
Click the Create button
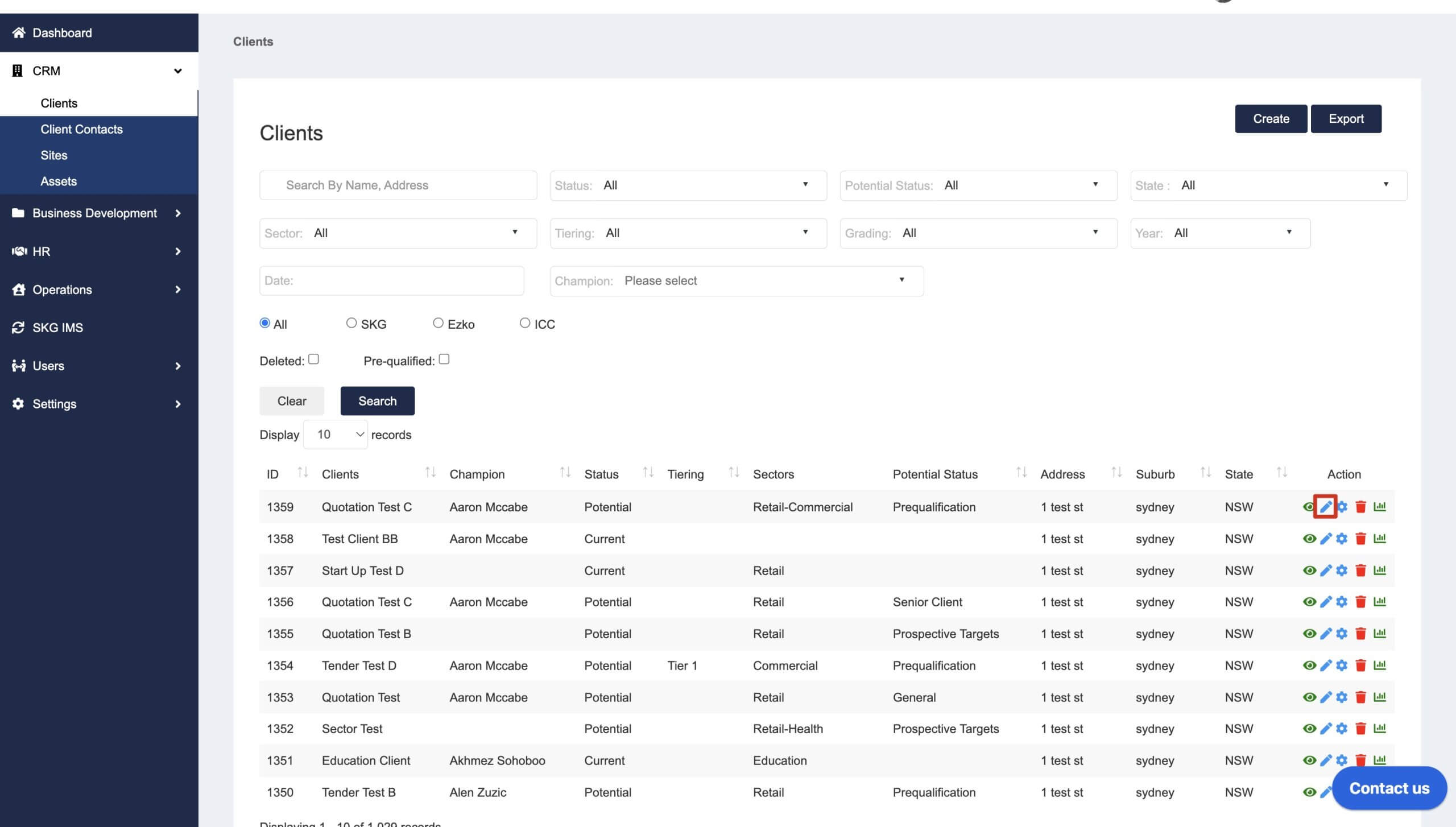tap(1271, 118)
